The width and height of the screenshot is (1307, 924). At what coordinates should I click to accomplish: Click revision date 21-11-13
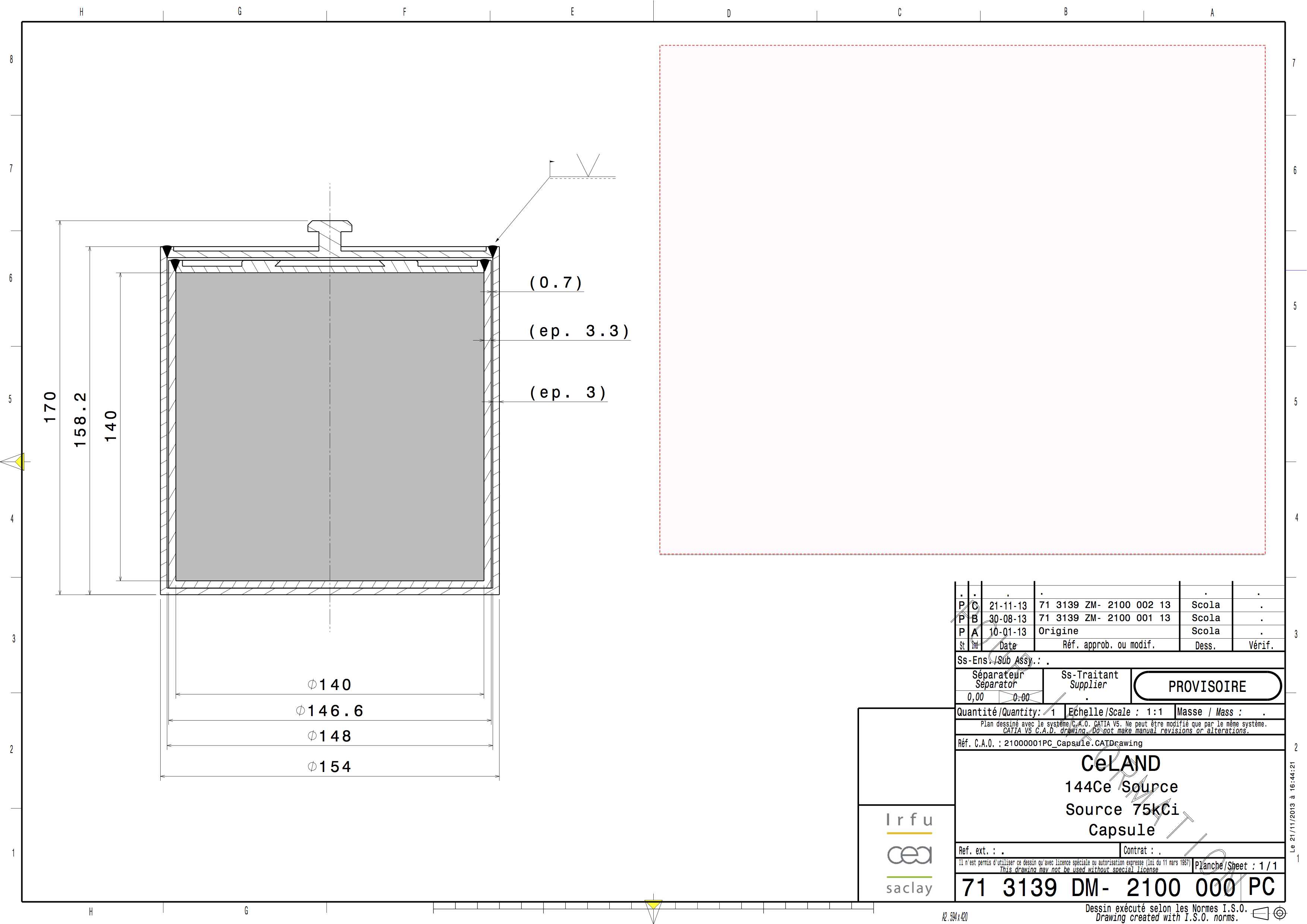[1008, 606]
